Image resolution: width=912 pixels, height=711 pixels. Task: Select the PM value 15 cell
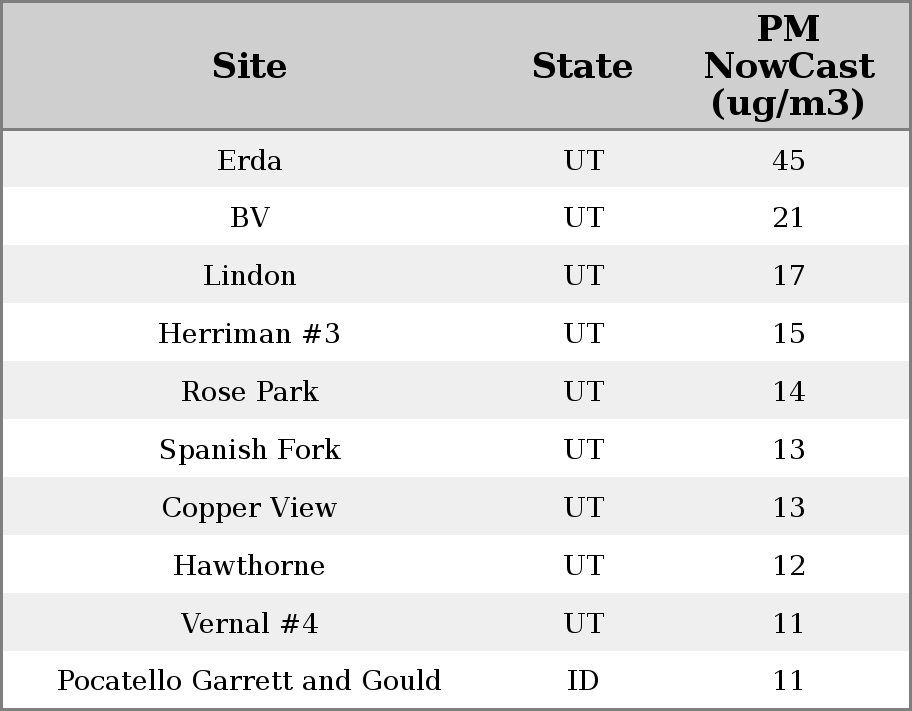point(788,334)
